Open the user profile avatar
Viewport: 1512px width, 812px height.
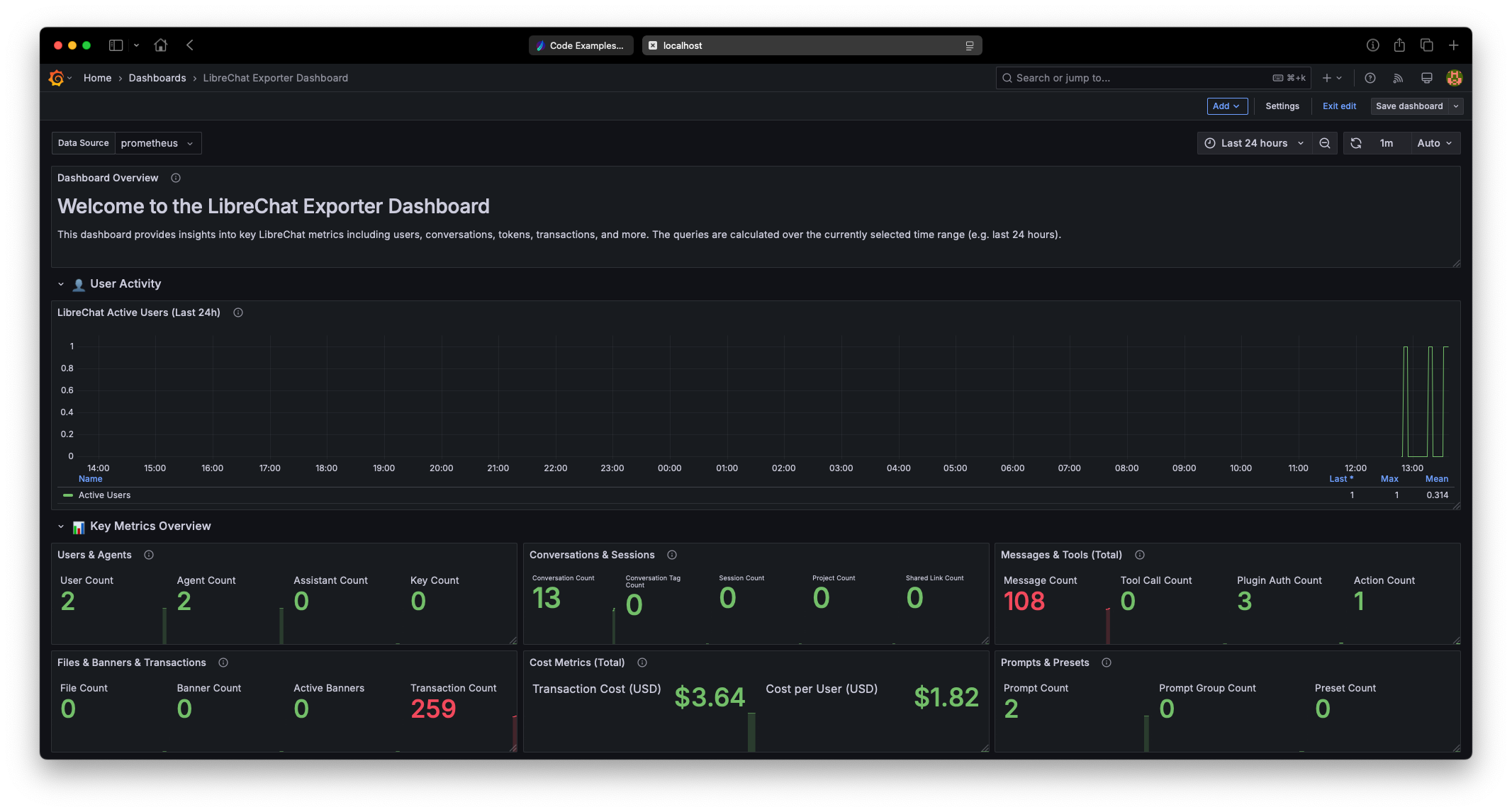click(x=1455, y=78)
